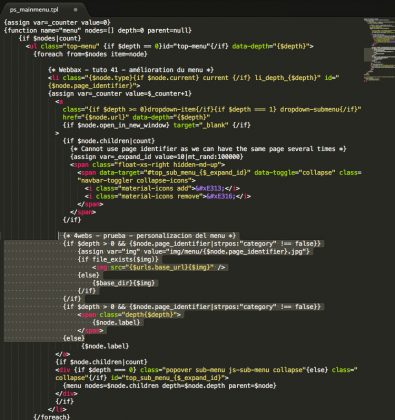Click the float-xs-right hidden-md-up span
The image size is (395, 420).
click(147, 165)
